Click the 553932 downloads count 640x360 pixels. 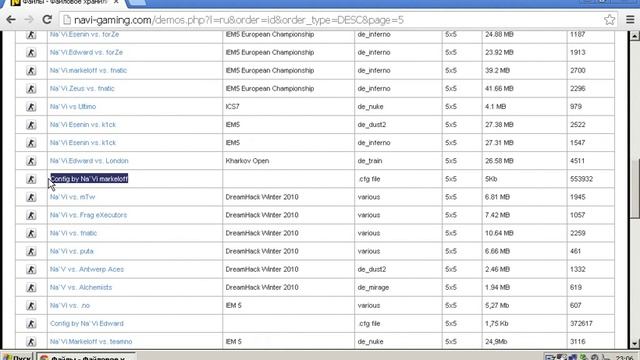(581, 179)
